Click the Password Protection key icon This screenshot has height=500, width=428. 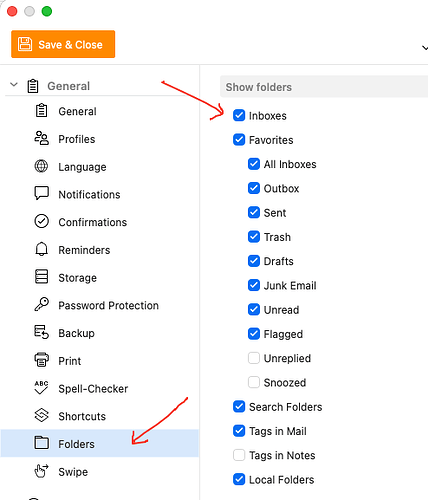pyautogui.click(x=41, y=304)
